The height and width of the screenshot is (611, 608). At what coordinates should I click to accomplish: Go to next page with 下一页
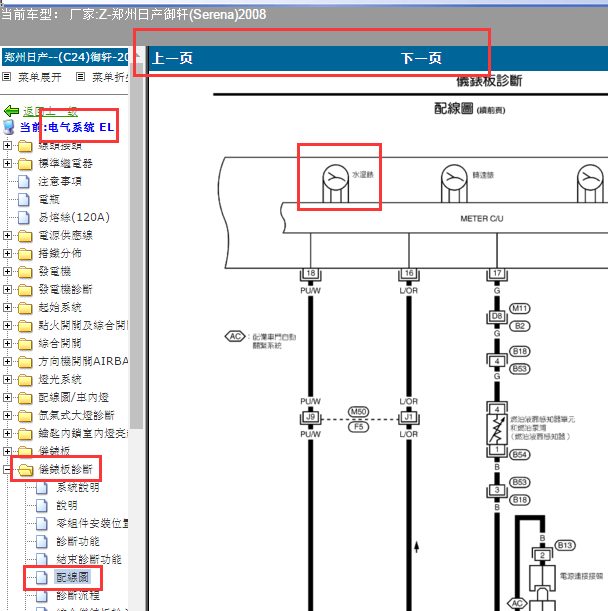(421, 58)
